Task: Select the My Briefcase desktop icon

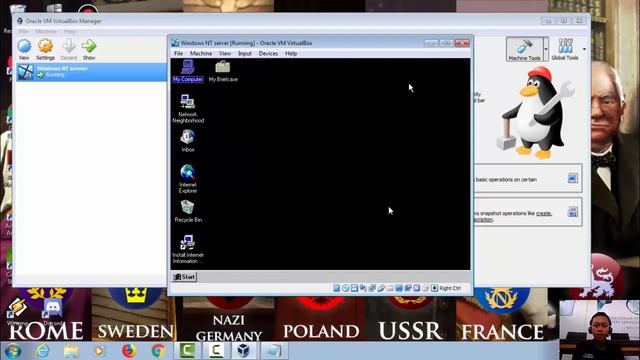Action: (223, 71)
